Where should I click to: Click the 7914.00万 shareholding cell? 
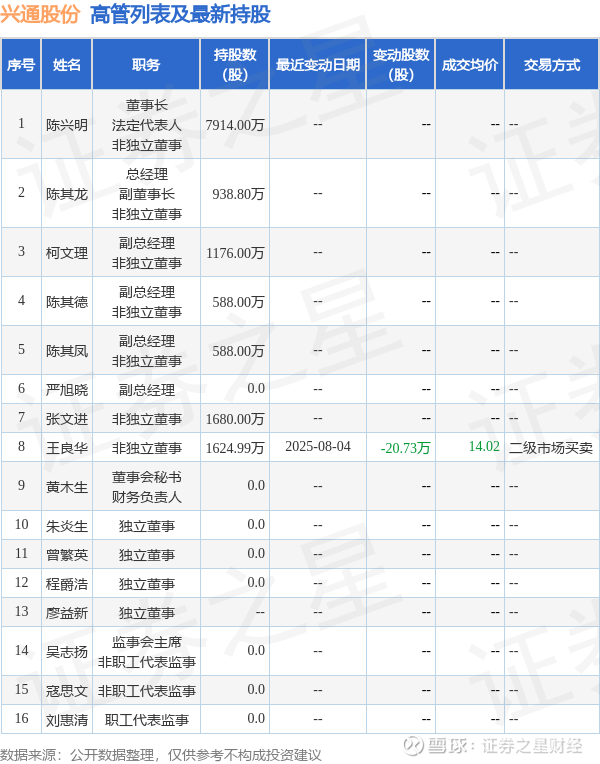click(235, 125)
